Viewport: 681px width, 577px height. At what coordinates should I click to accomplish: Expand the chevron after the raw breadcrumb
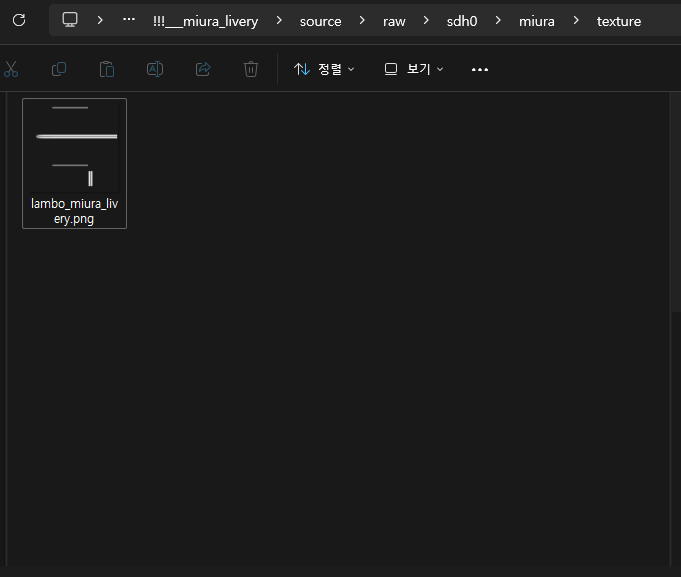pyautogui.click(x=426, y=20)
